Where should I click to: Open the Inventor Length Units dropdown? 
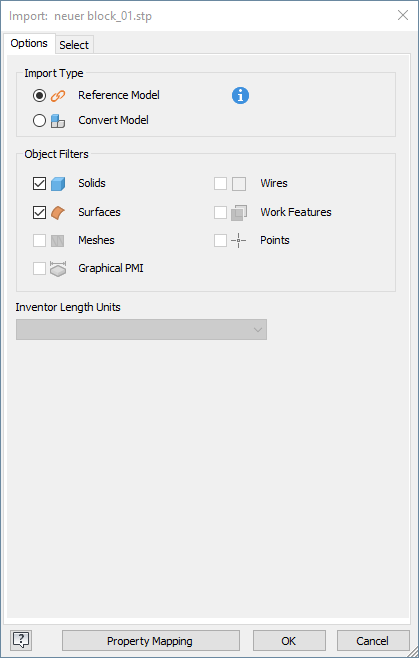(x=141, y=329)
